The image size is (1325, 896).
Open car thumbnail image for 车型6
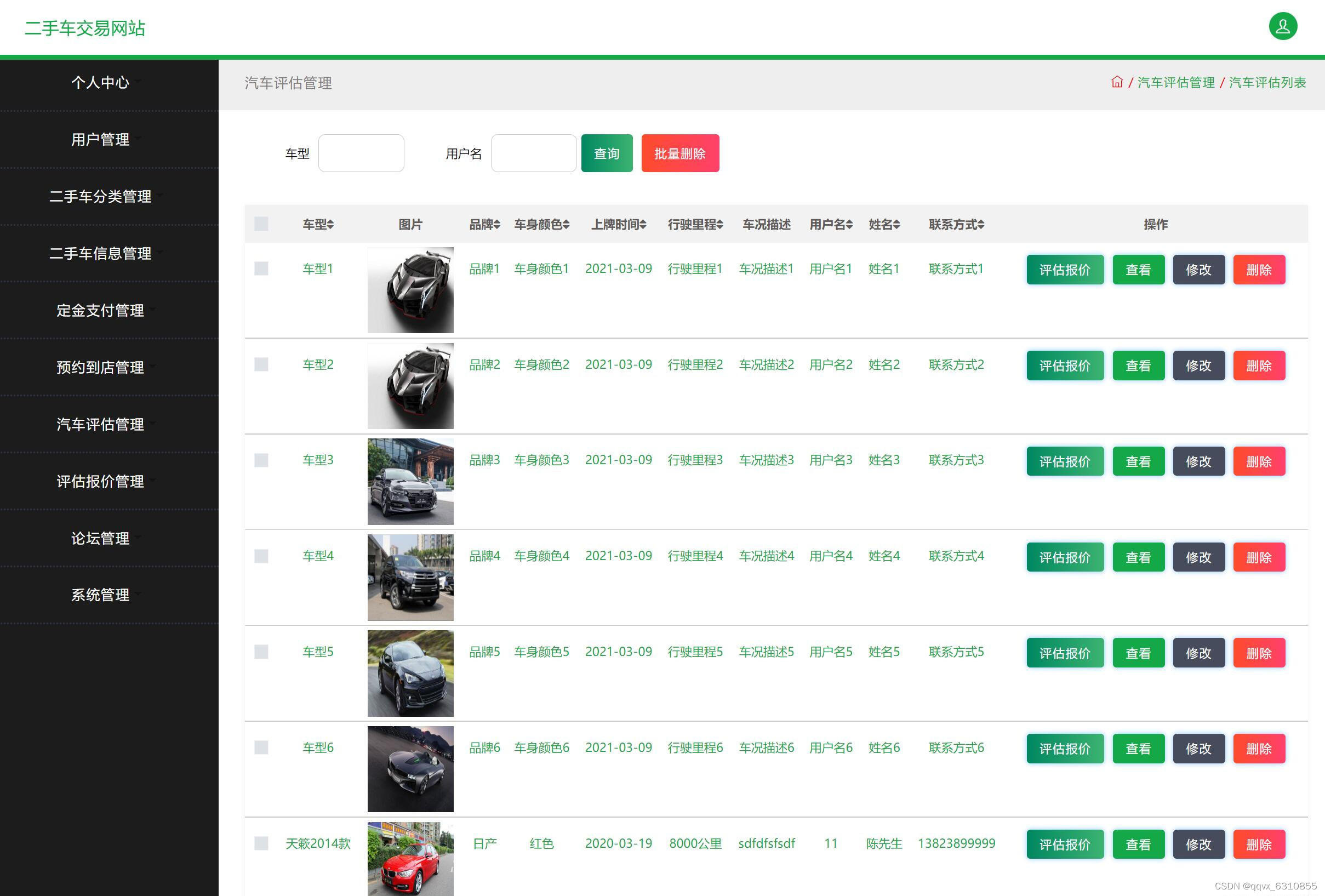tap(410, 769)
